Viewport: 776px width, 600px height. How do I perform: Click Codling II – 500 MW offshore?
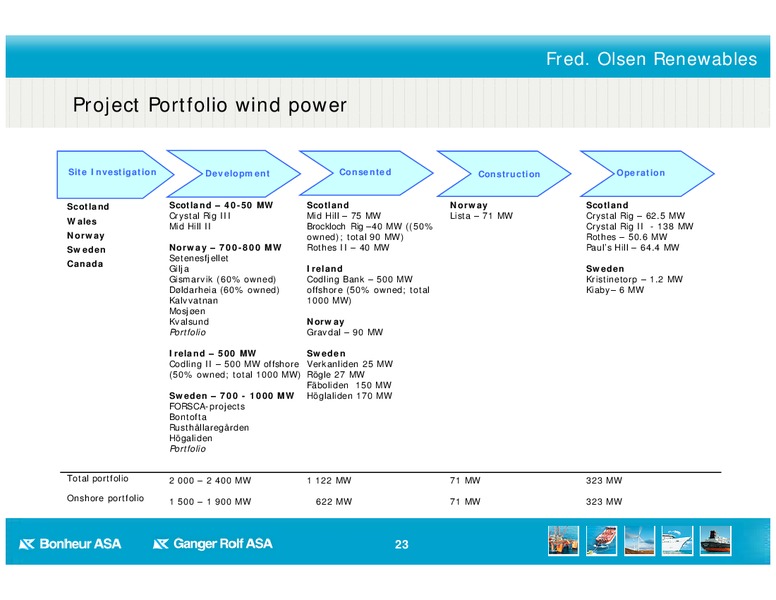pos(234,364)
